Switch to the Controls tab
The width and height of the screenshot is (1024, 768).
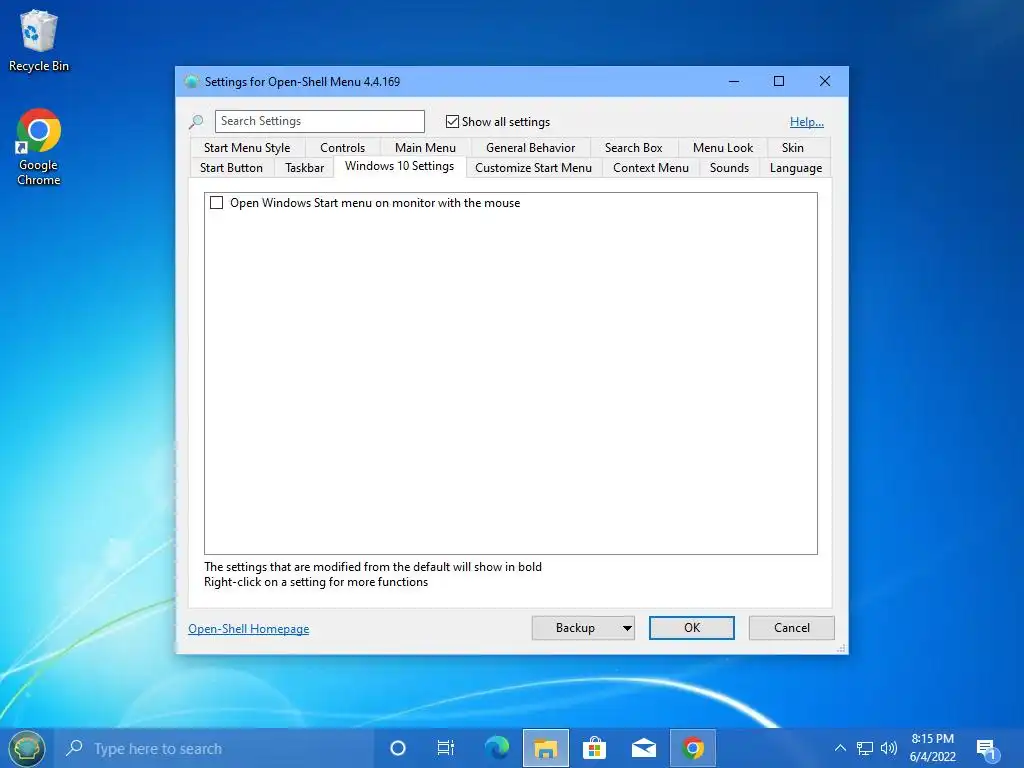tap(342, 148)
